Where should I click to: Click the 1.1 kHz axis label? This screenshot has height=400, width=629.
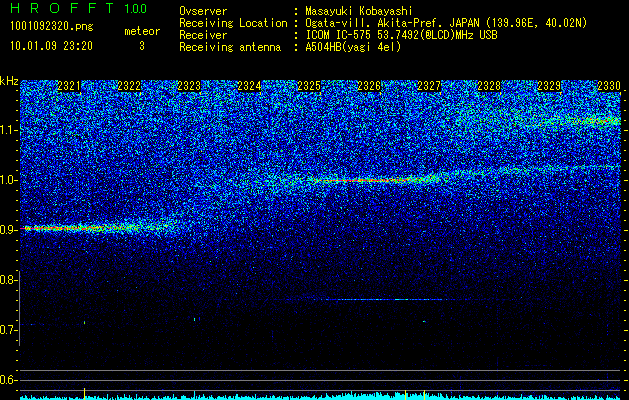click(8, 130)
